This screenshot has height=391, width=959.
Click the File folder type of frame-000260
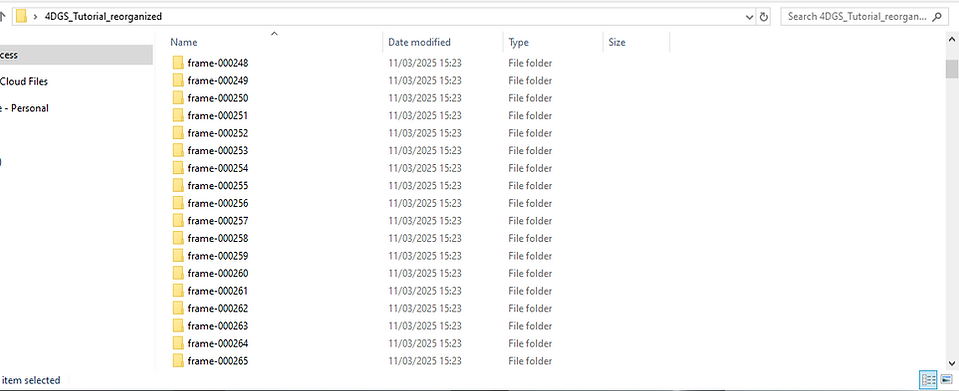[530, 274]
